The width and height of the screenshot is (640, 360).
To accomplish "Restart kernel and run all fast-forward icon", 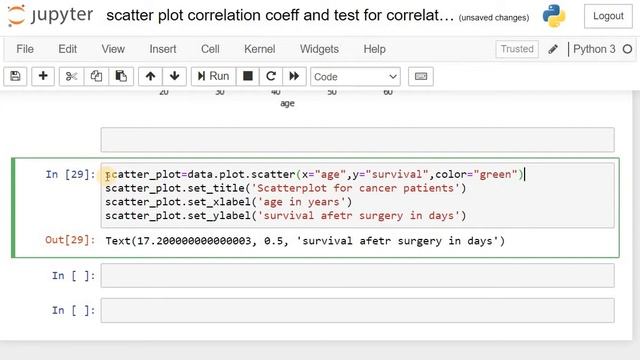I will click(294, 76).
